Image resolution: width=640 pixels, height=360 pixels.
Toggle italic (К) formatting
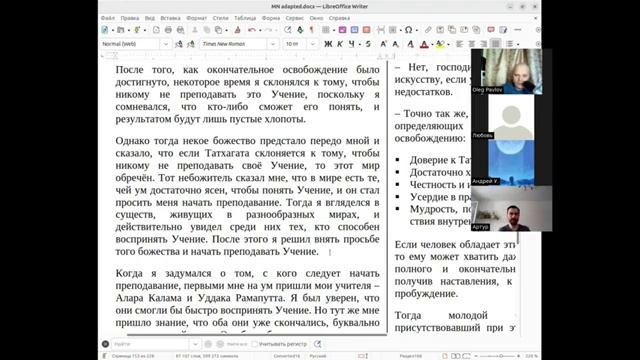(x=340, y=44)
